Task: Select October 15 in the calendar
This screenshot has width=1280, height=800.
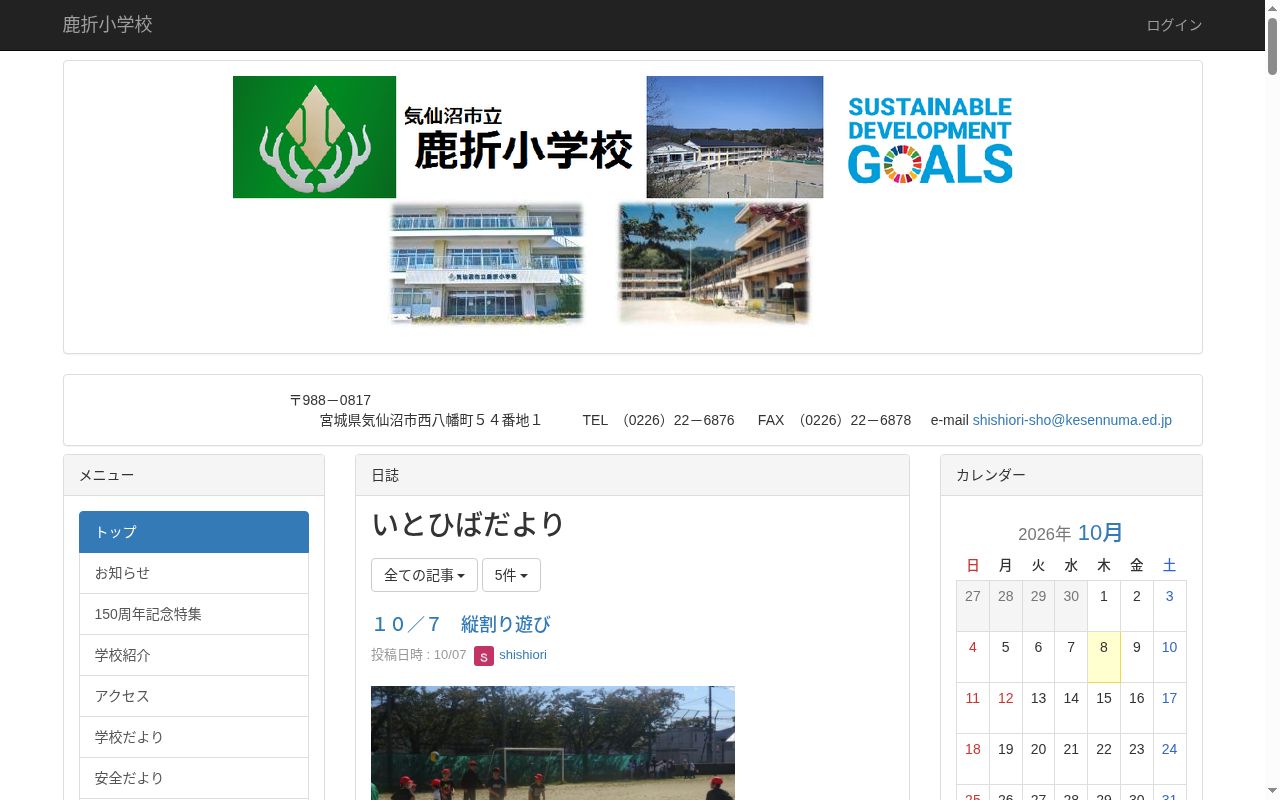Action: [x=1104, y=708]
